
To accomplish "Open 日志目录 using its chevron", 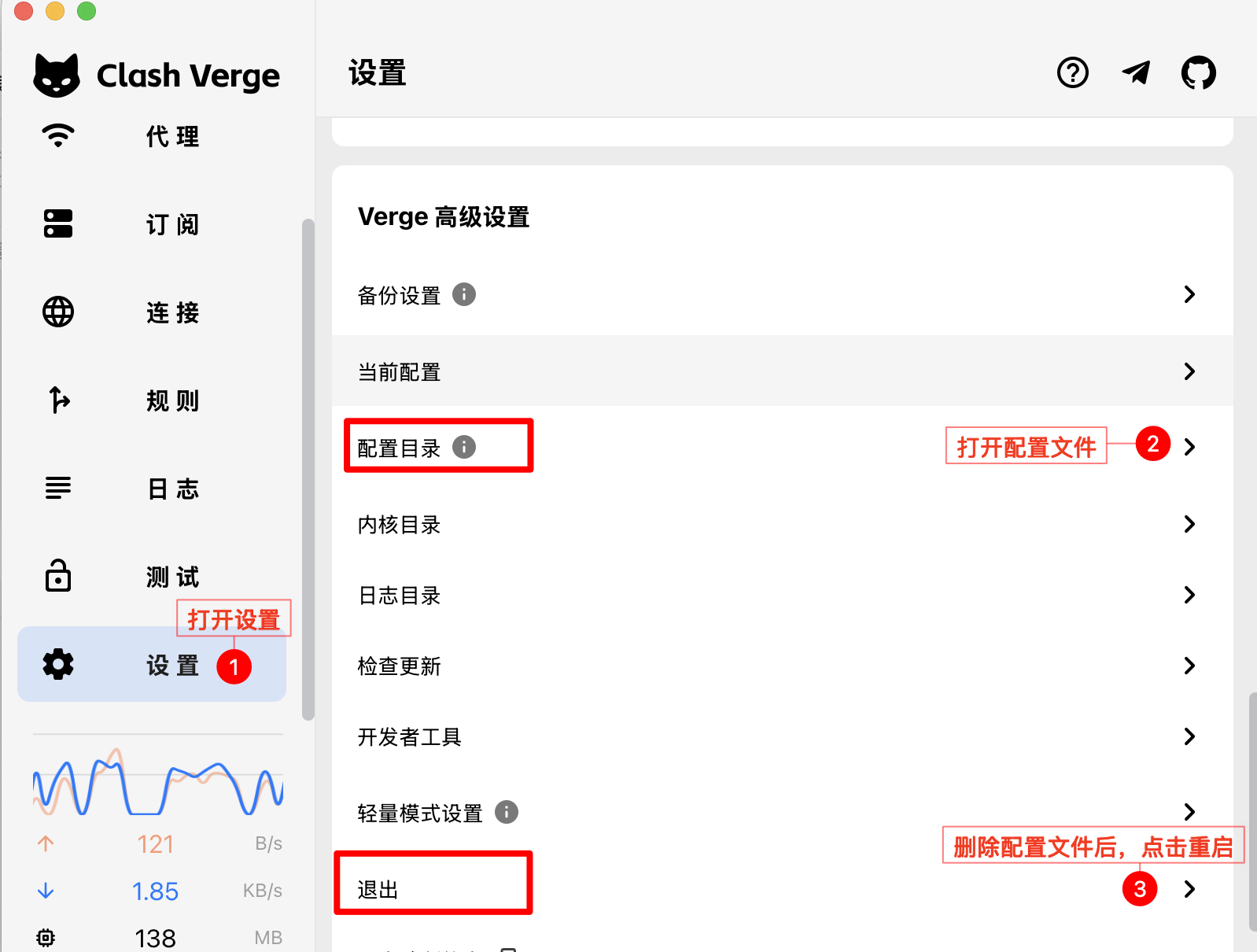I will point(1189,595).
